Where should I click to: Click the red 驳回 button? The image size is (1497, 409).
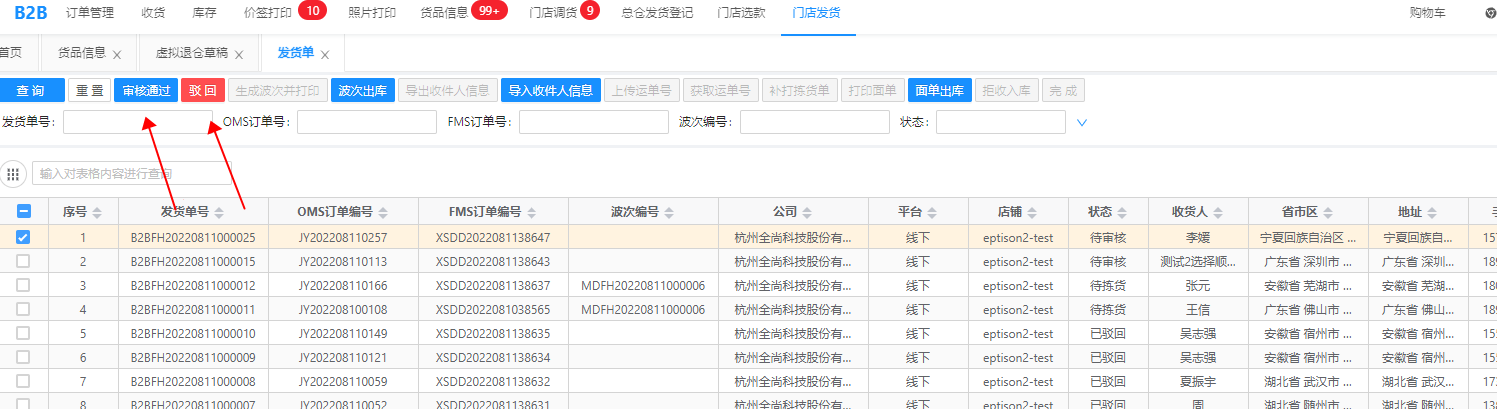203,90
